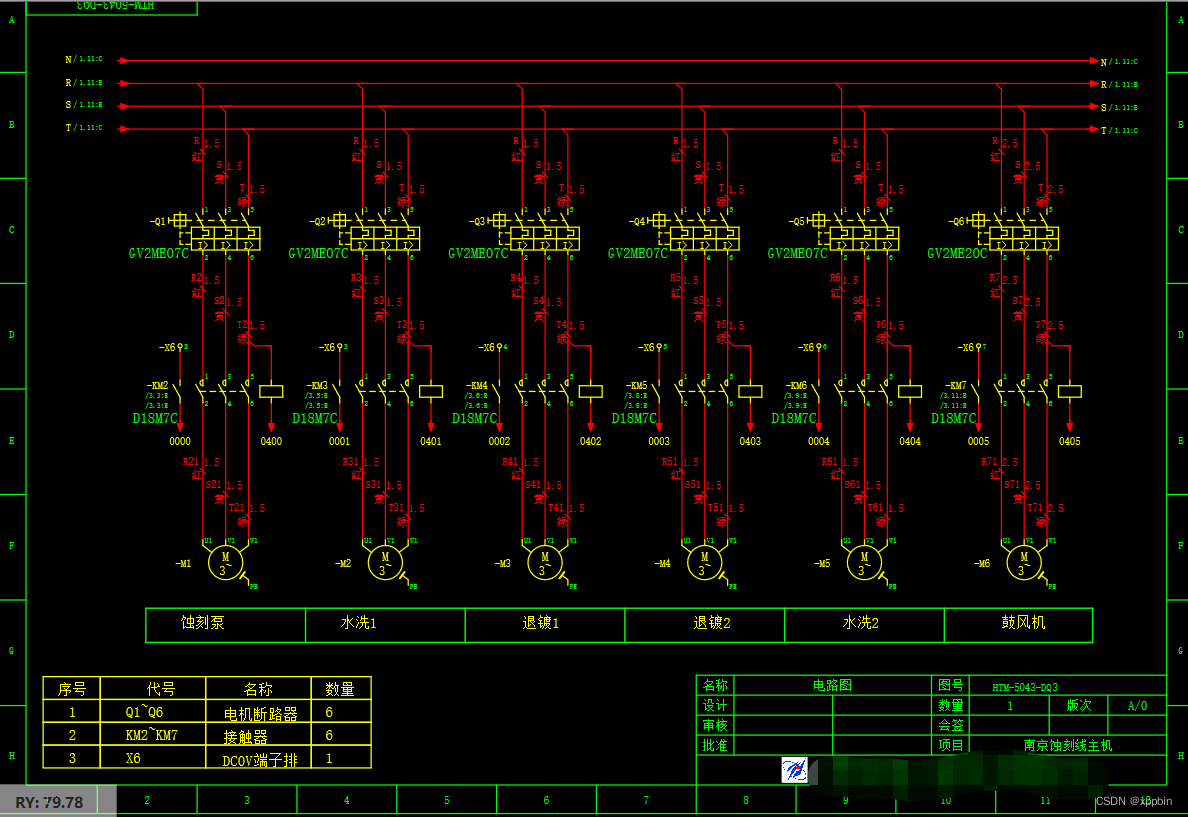Click the contactor coil above terminal 0400
Screen dimensions: 1188x817
tap(271, 392)
